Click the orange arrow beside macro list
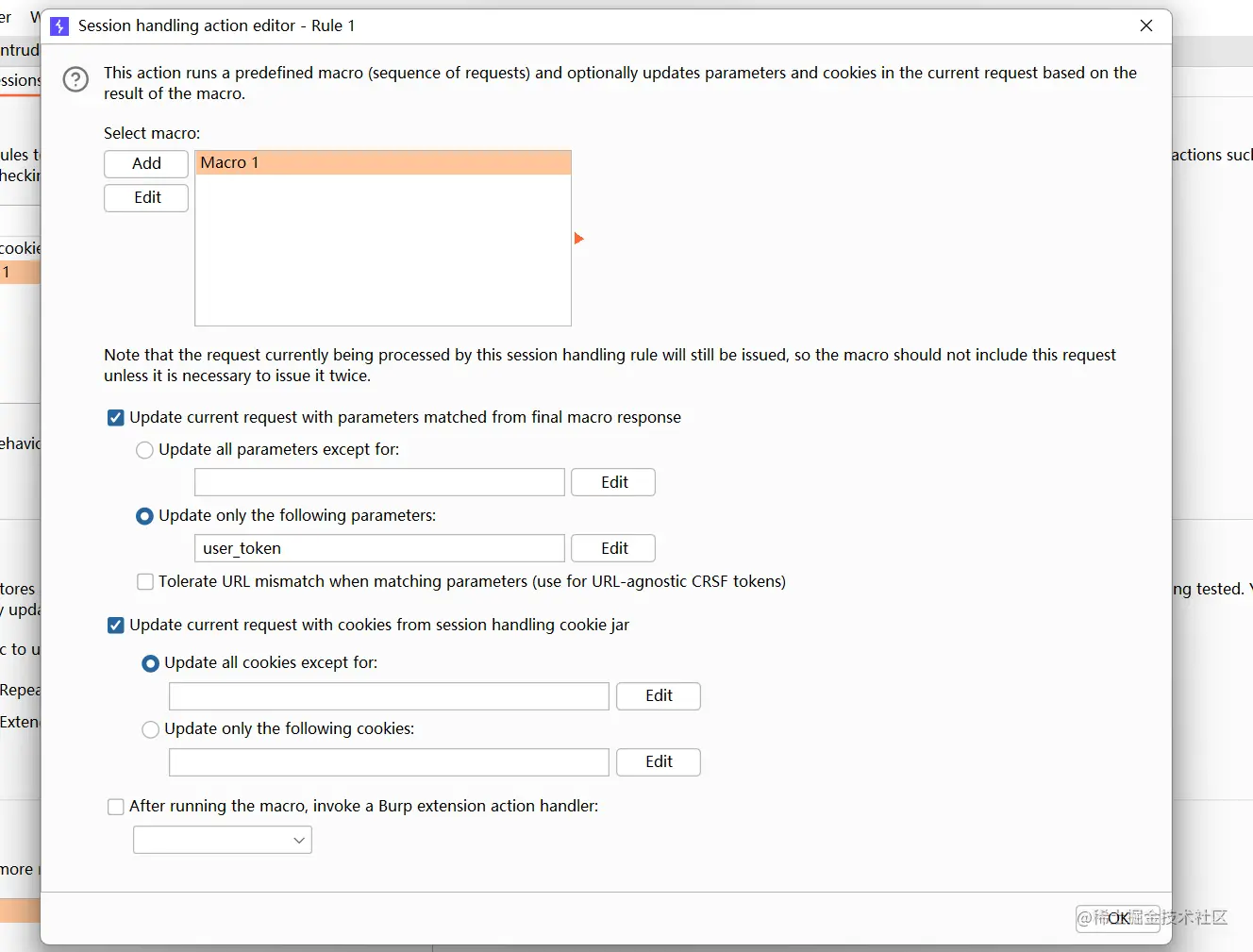1253x952 pixels. coord(578,239)
